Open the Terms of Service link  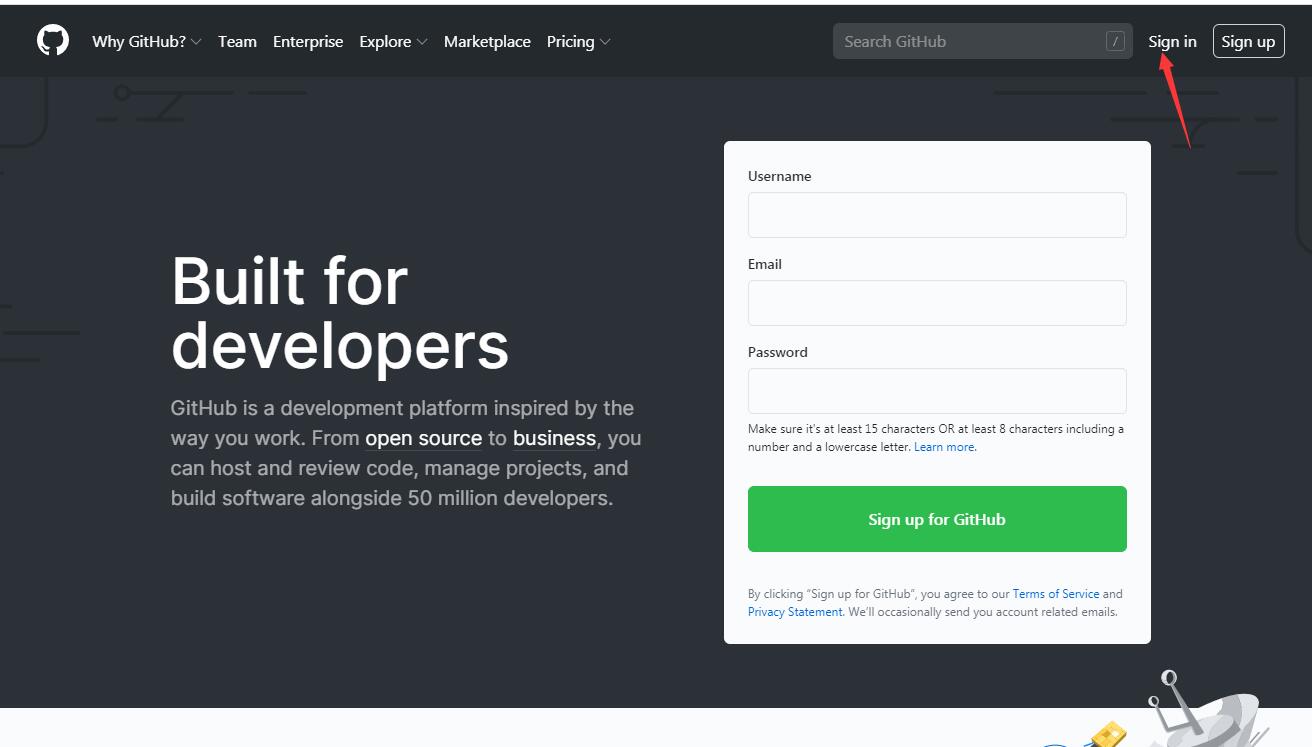(1055, 594)
